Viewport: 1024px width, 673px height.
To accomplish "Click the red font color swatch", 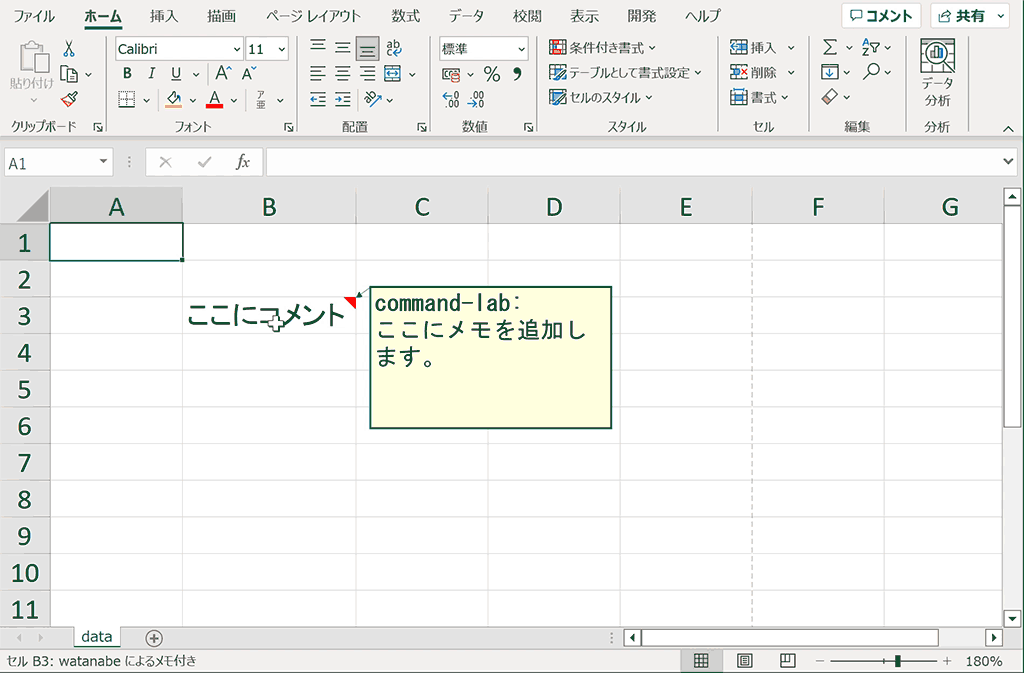I will pos(214,99).
